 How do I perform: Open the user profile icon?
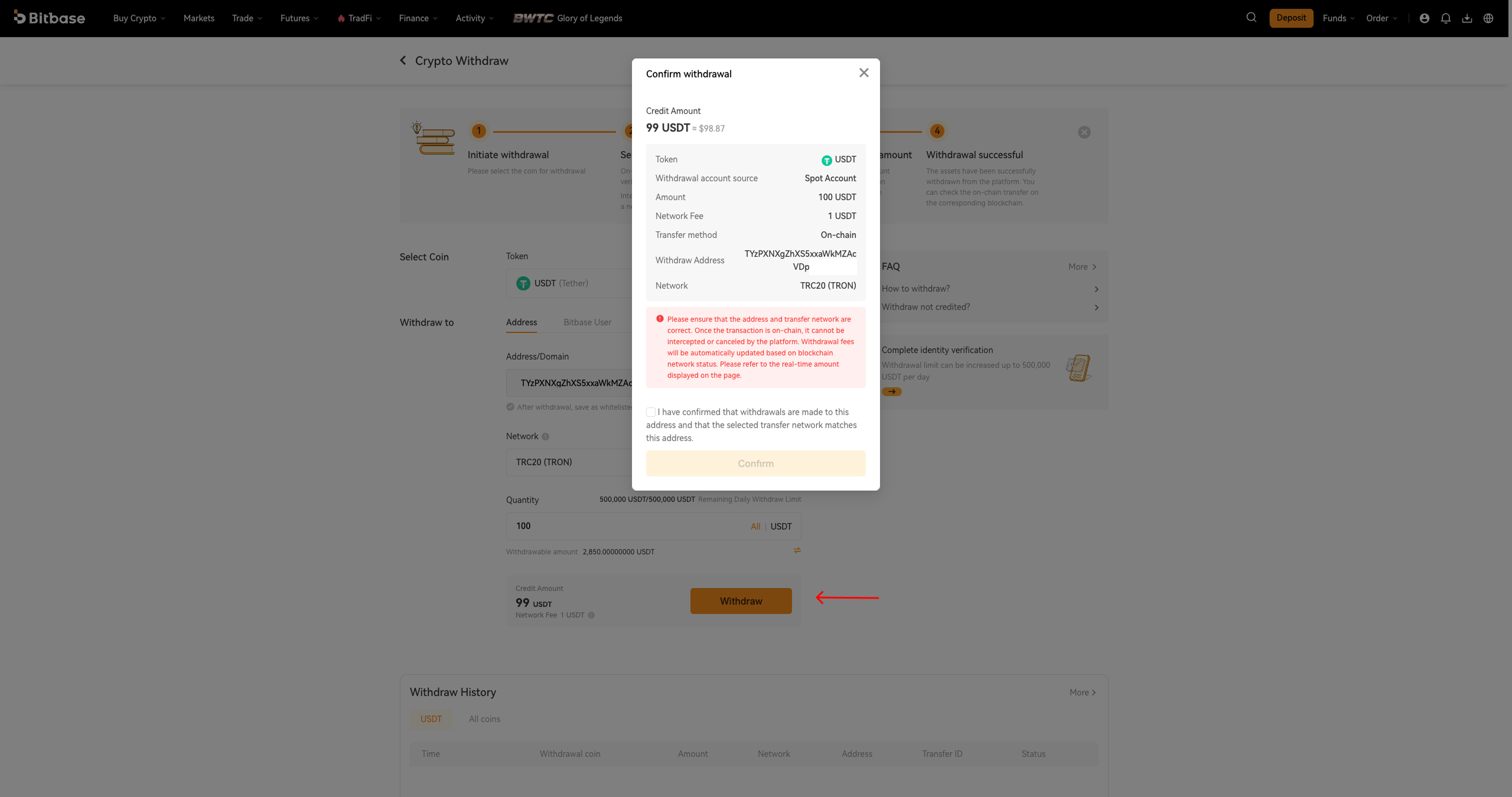pyautogui.click(x=1424, y=18)
